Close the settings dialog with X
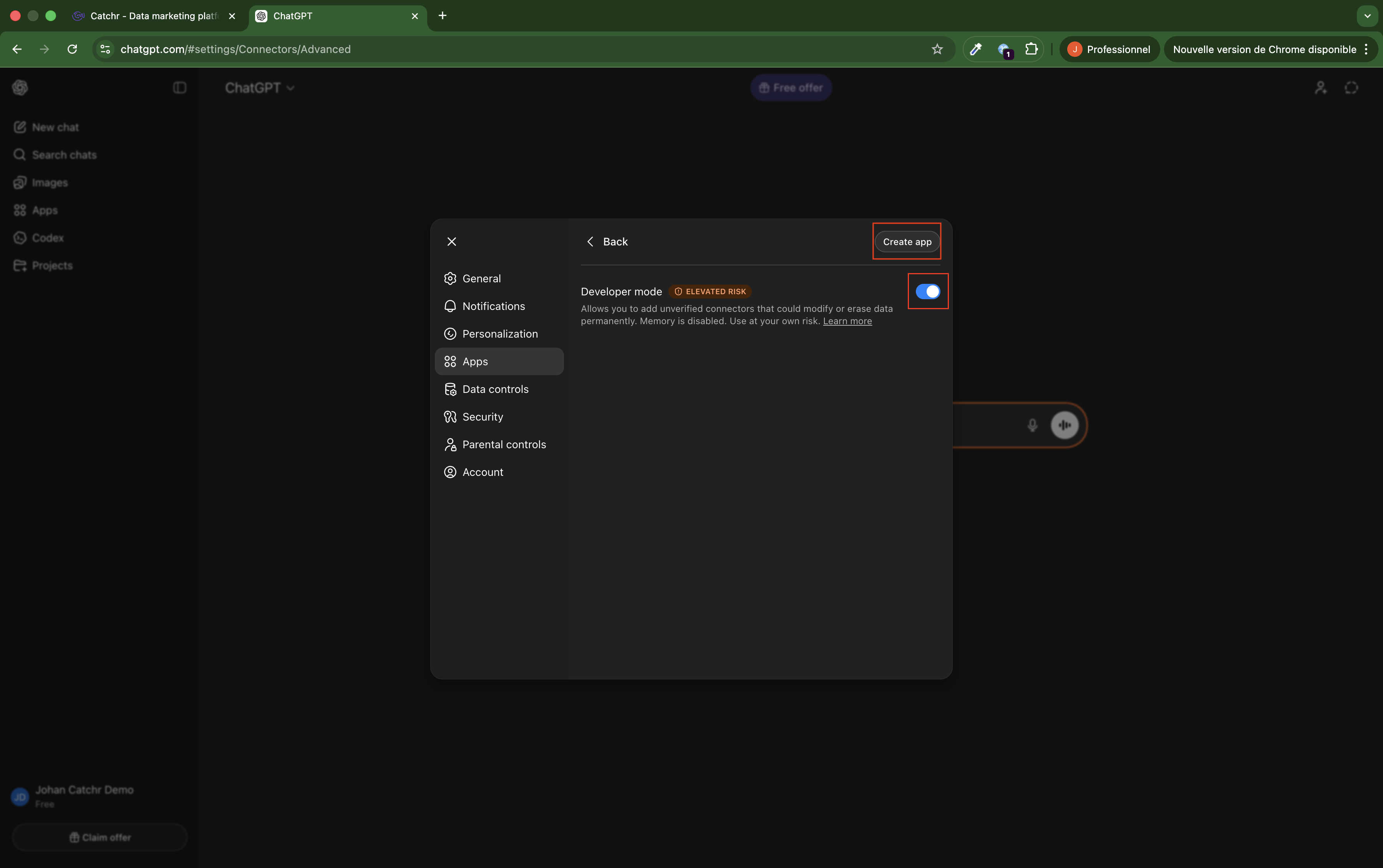This screenshot has height=868, width=1383. click(452, 242)
